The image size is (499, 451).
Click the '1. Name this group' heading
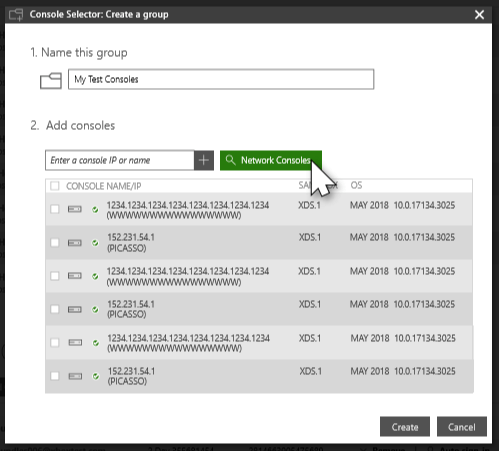point(79,53)
